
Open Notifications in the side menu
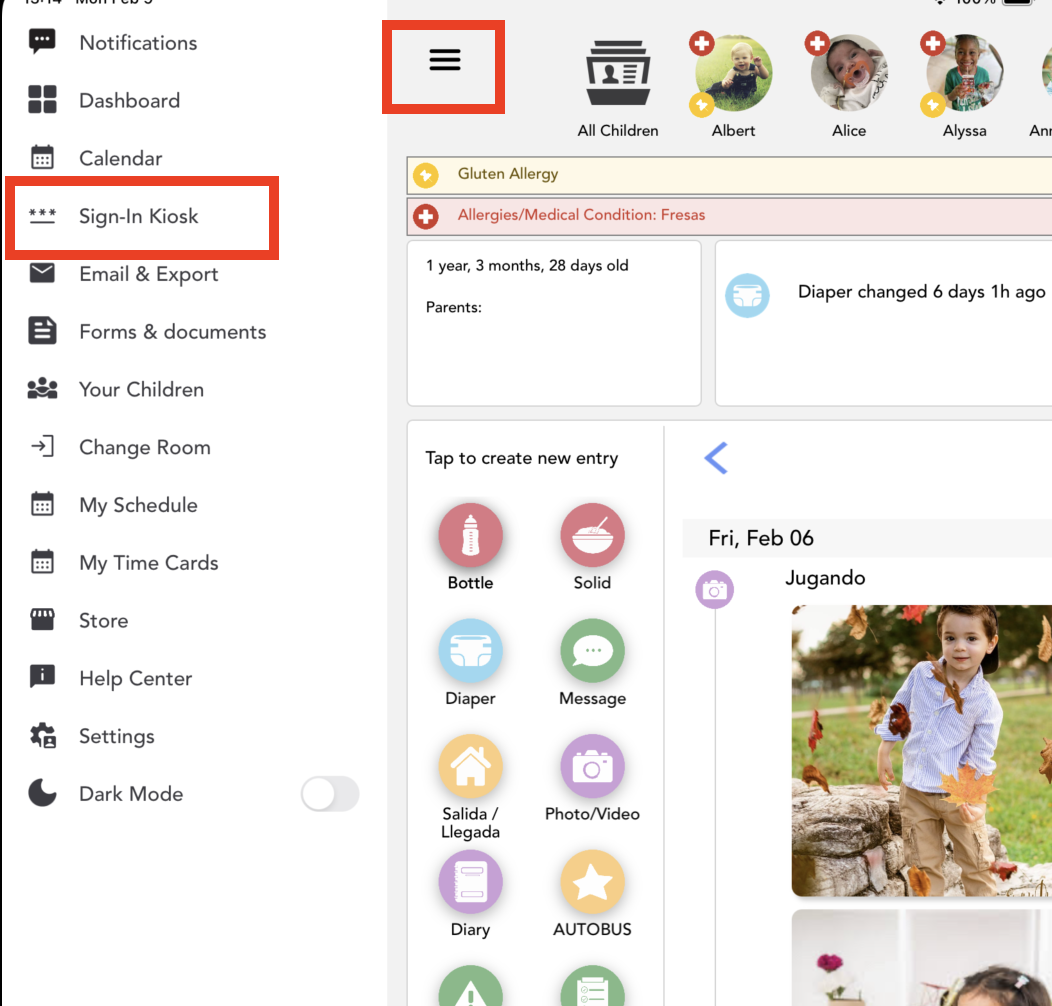tap(138, 43)
